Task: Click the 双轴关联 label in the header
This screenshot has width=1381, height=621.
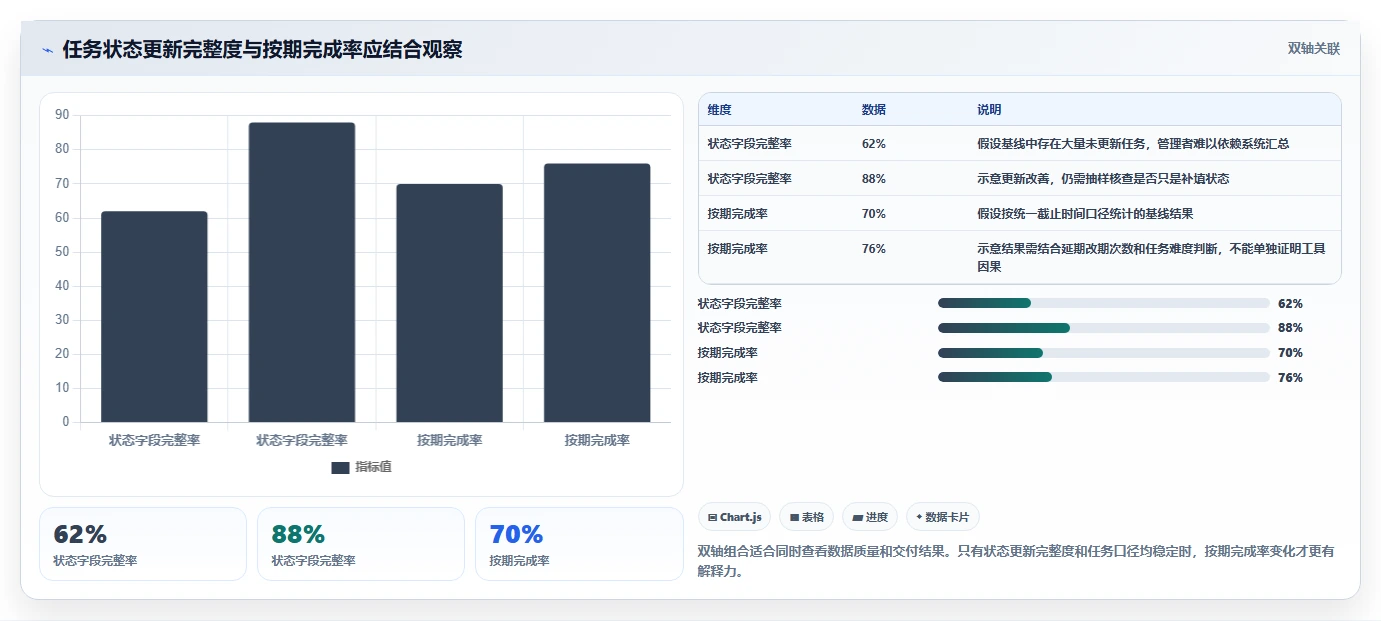Action: [x=1313, y=48]
